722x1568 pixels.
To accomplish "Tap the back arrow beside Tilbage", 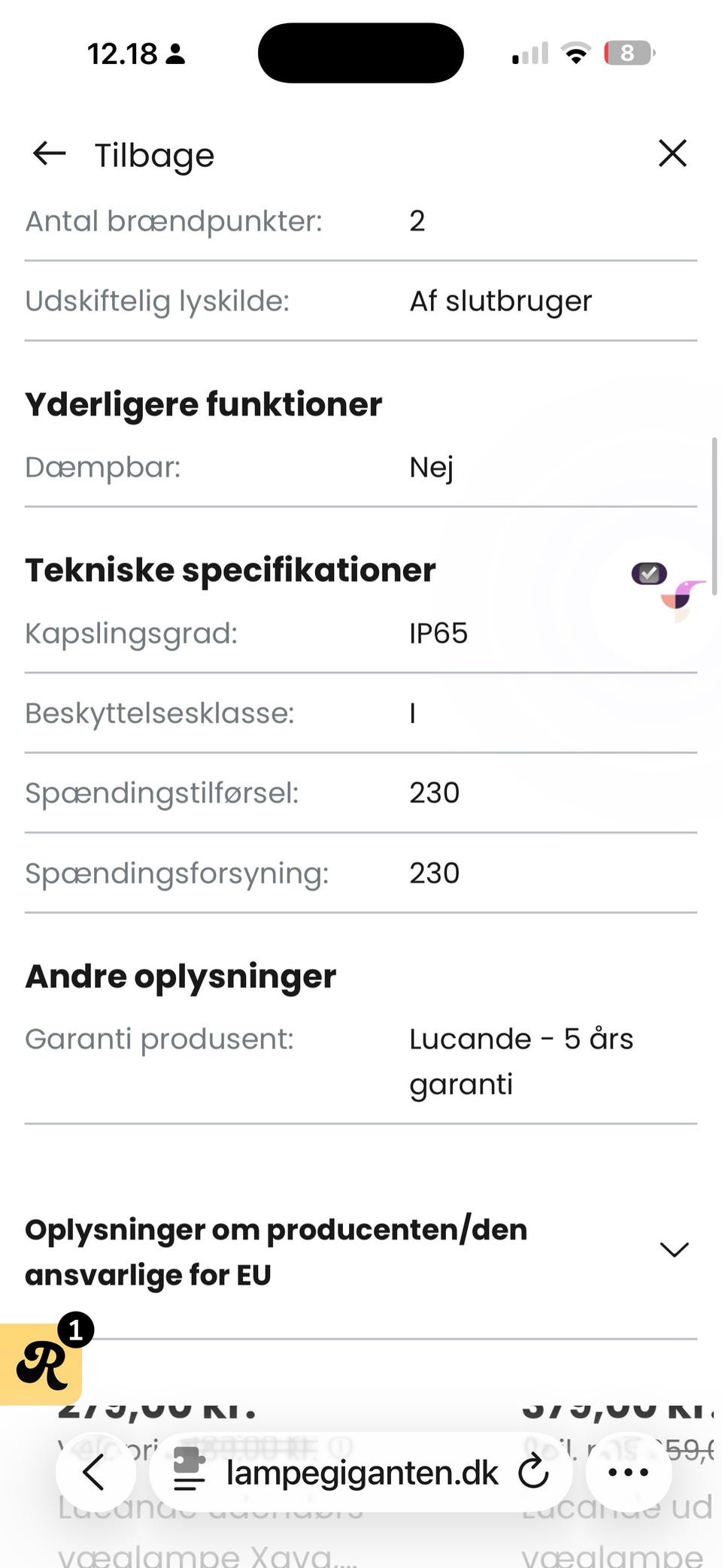I will click(50, 153).
